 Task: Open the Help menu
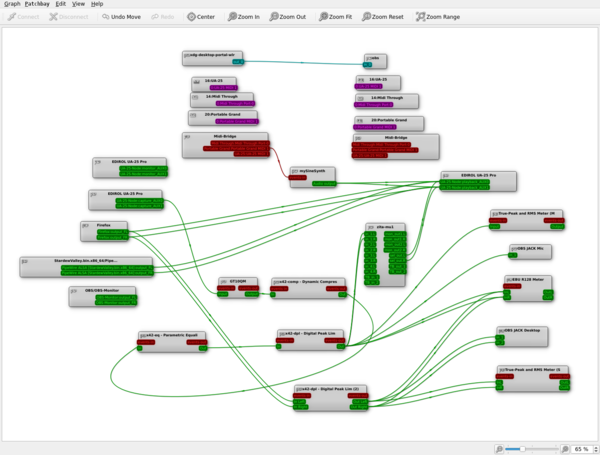click(97, 4)
